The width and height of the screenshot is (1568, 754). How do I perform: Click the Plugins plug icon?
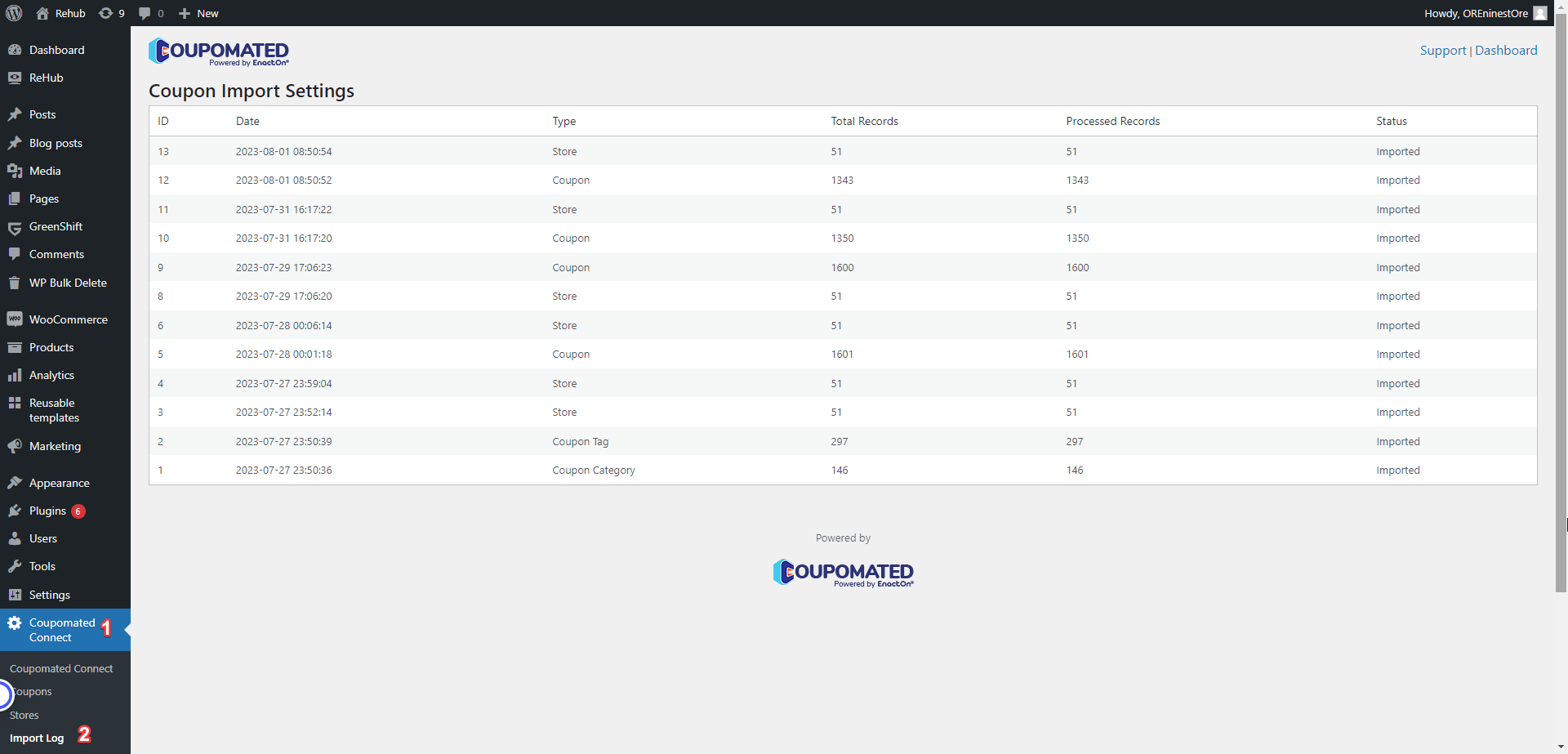15,511
